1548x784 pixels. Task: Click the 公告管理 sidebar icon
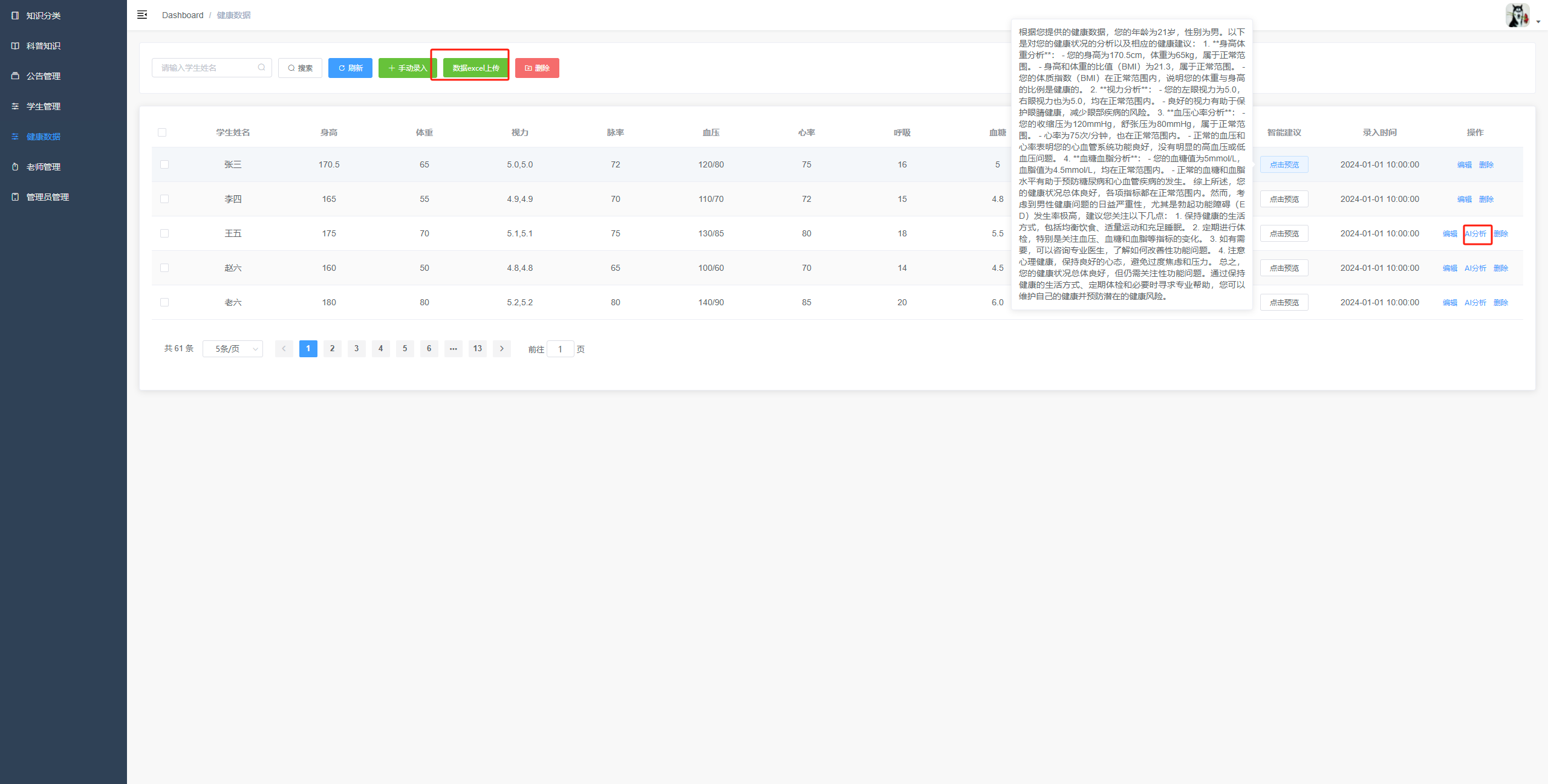(15, 76)
